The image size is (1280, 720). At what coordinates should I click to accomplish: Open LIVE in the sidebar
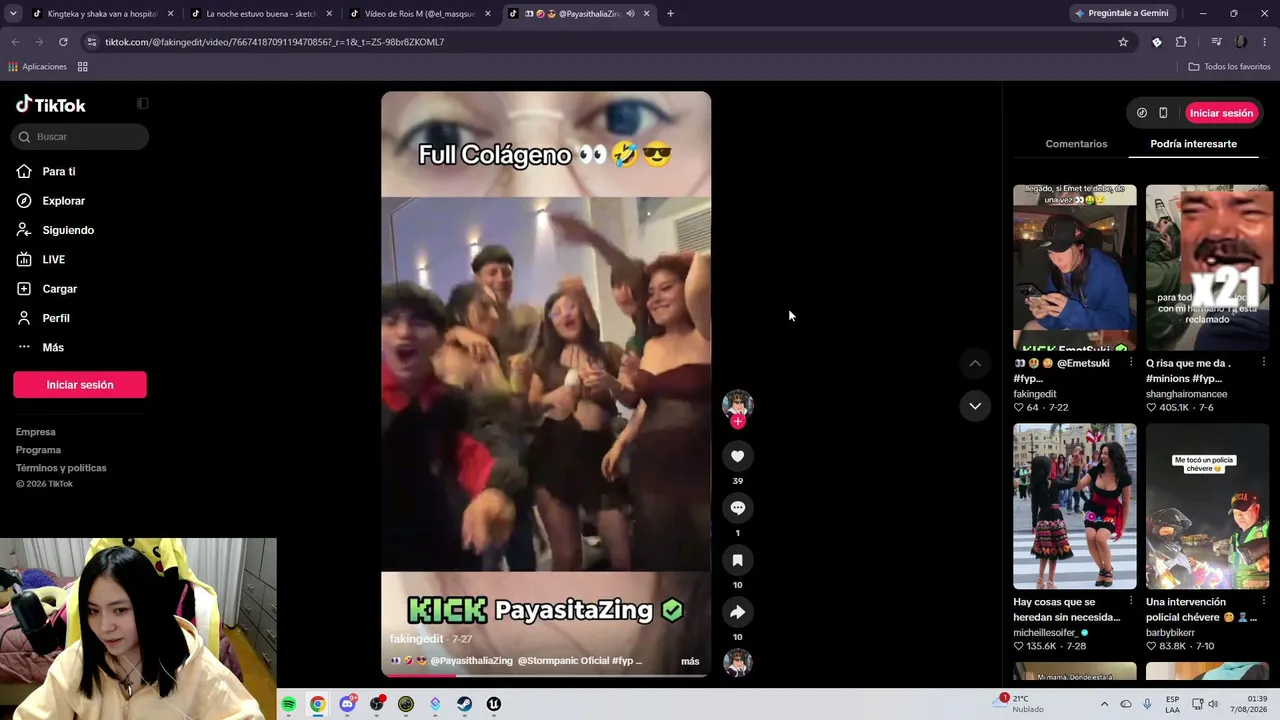point(54,259)
